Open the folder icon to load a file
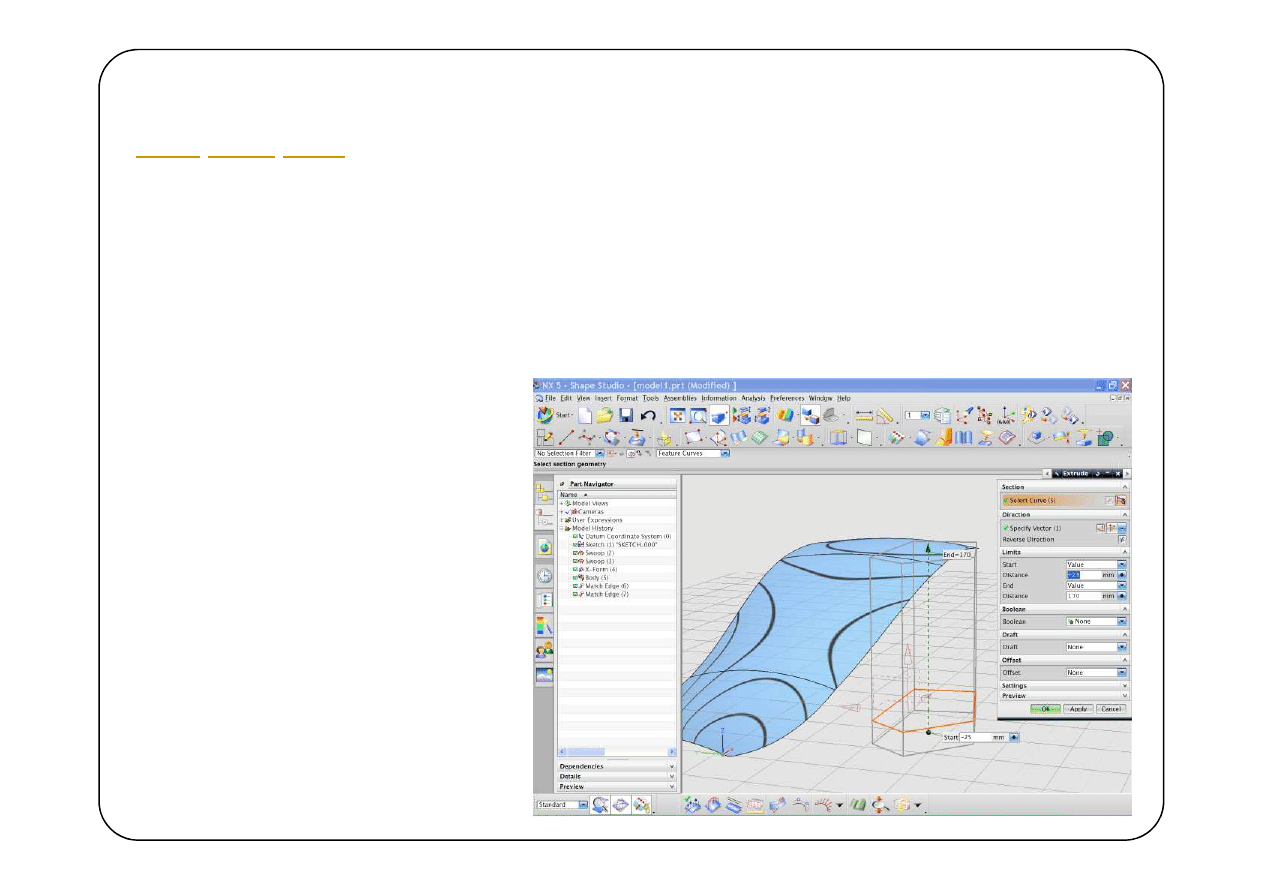The width and height of the screenshot is (1263, 893). (604, 415)
